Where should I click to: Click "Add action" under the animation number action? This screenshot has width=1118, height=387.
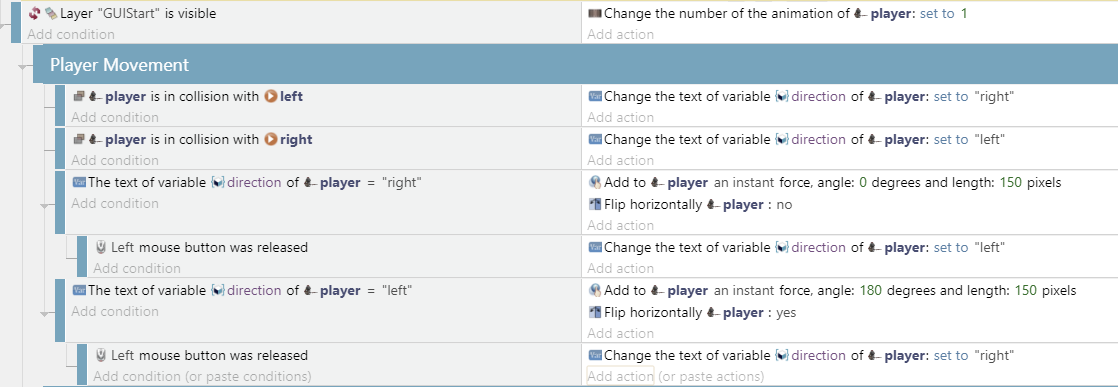pos(620,34)
